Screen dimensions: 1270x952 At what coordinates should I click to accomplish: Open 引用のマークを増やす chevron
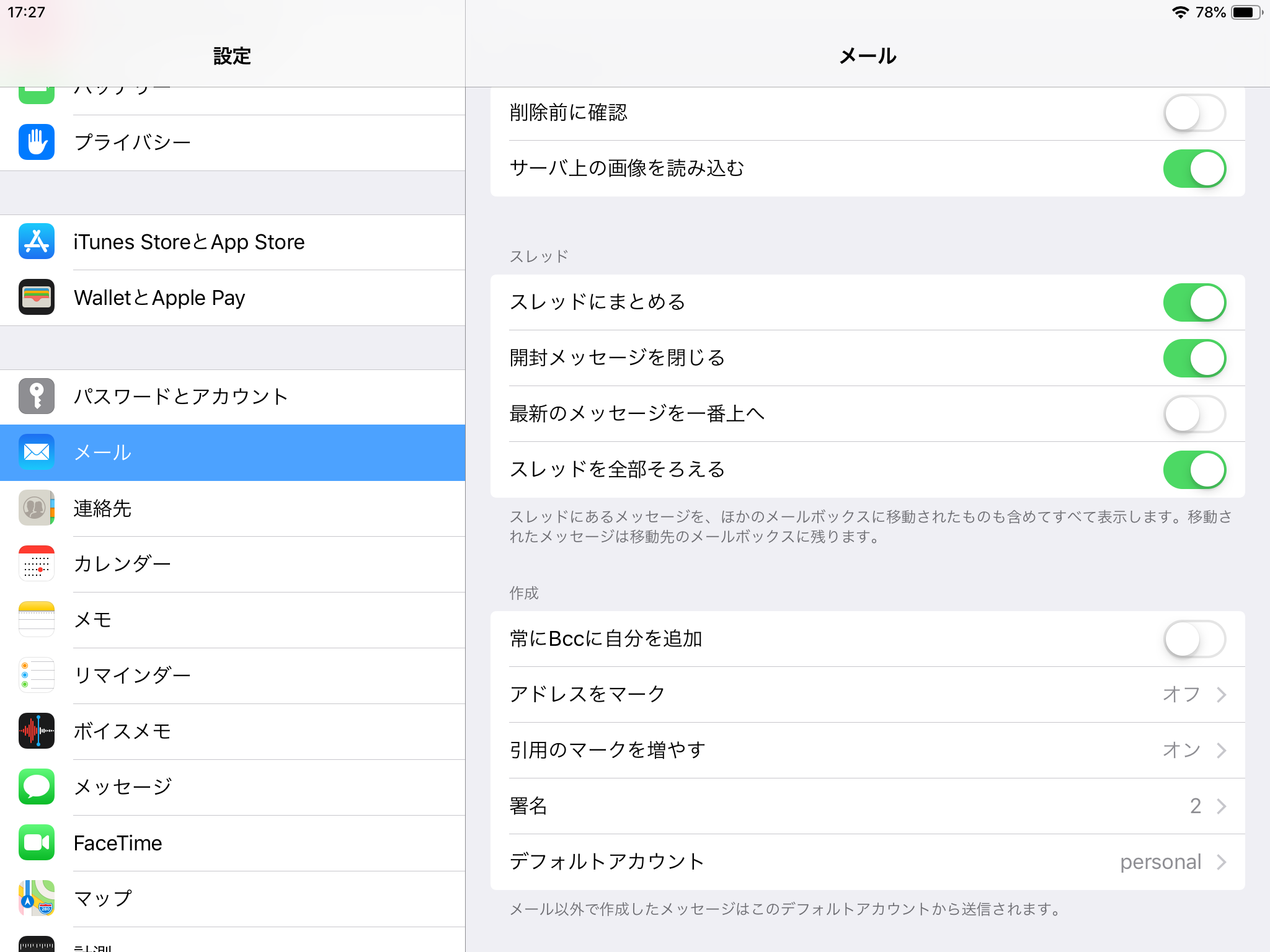[1222, 751]
